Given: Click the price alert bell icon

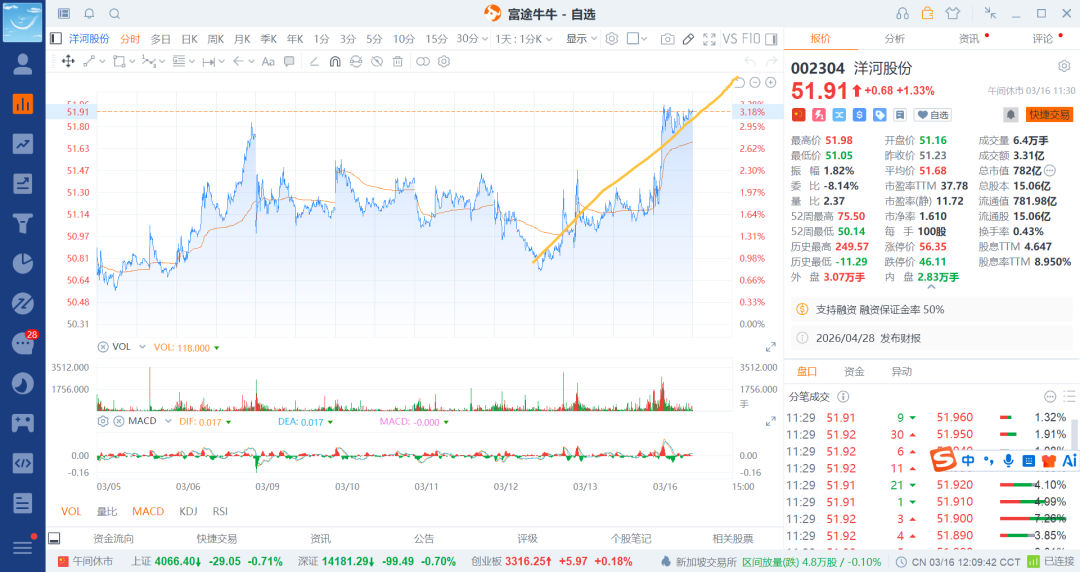Looking at the screenshot, I should pos(1010,114).
